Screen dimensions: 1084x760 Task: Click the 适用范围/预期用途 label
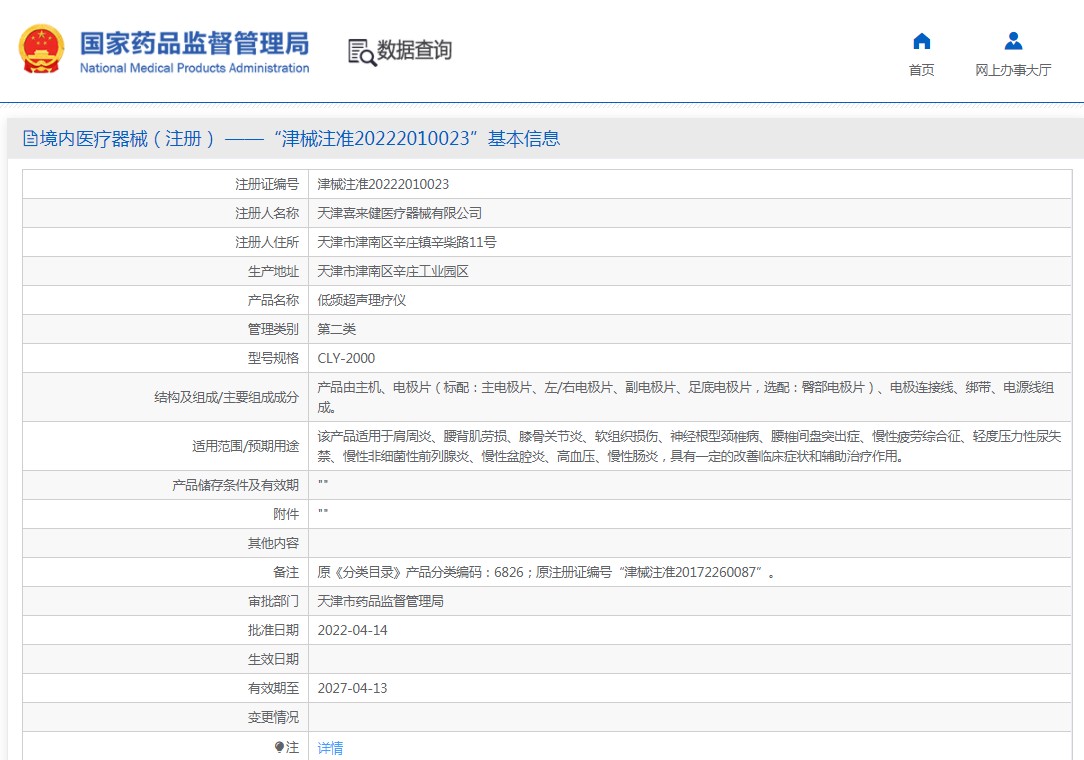245,446
